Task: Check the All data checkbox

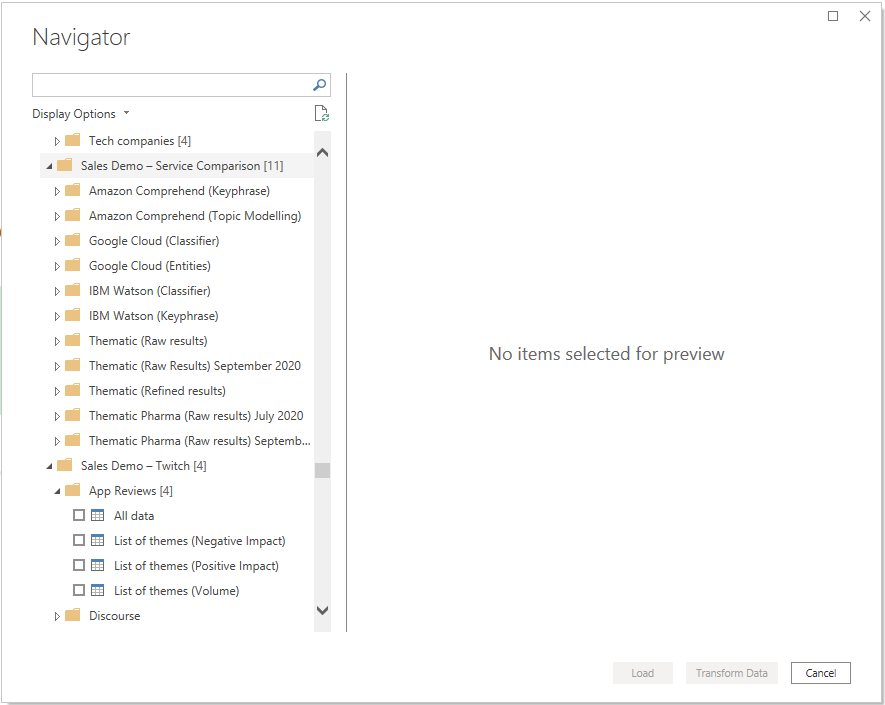Action: click(79, 515)
